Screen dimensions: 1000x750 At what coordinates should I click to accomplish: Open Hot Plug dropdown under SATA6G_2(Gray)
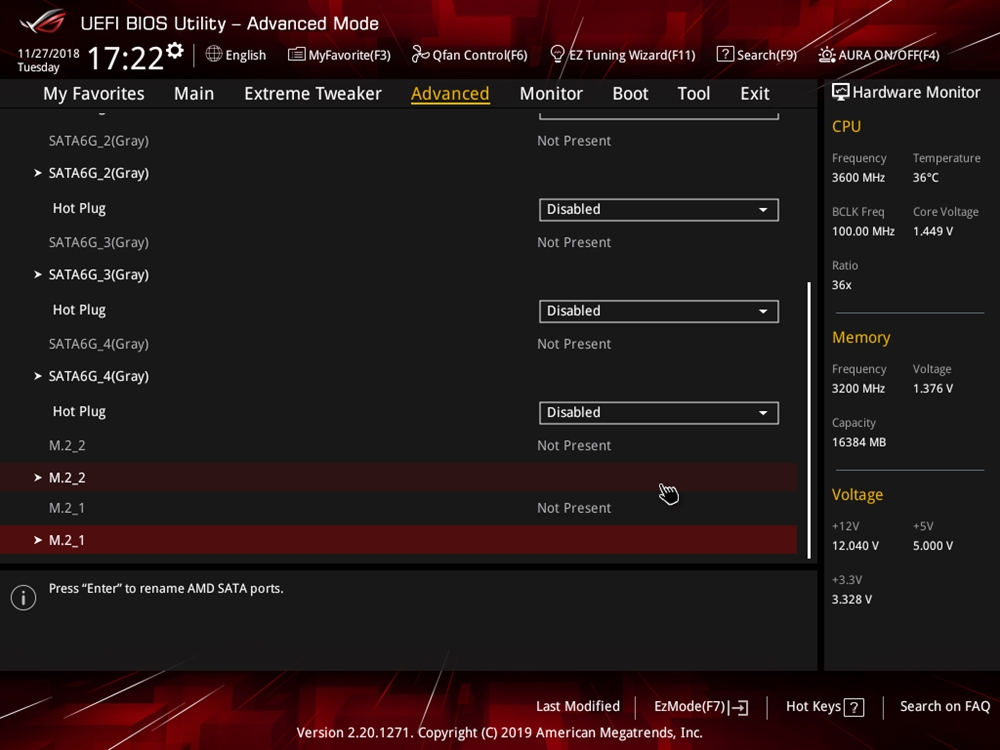658,209
